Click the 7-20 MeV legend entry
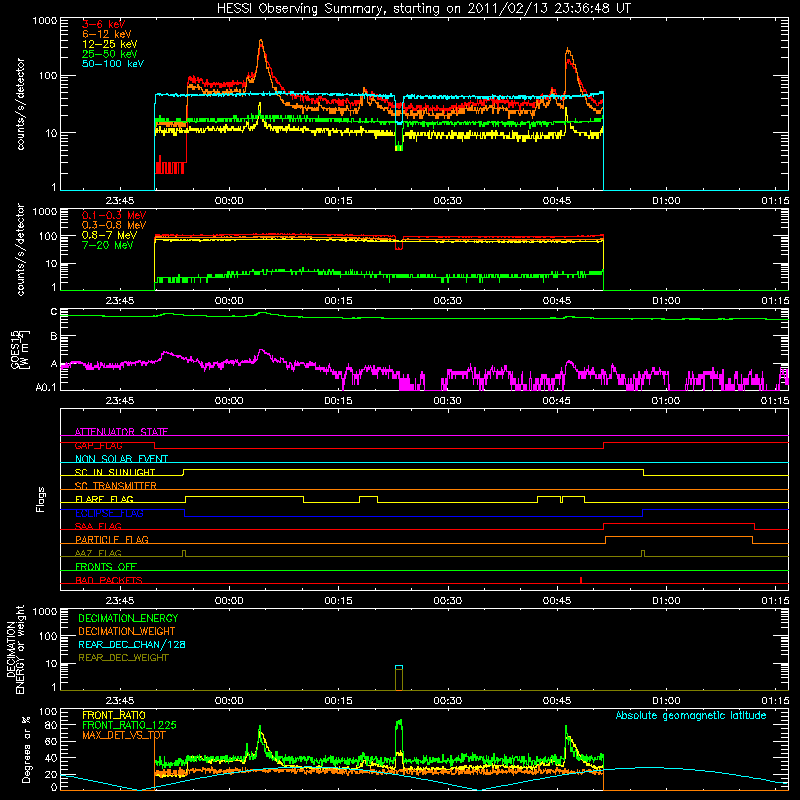Viewport: 800px width, 800px height. coord(108,245)
